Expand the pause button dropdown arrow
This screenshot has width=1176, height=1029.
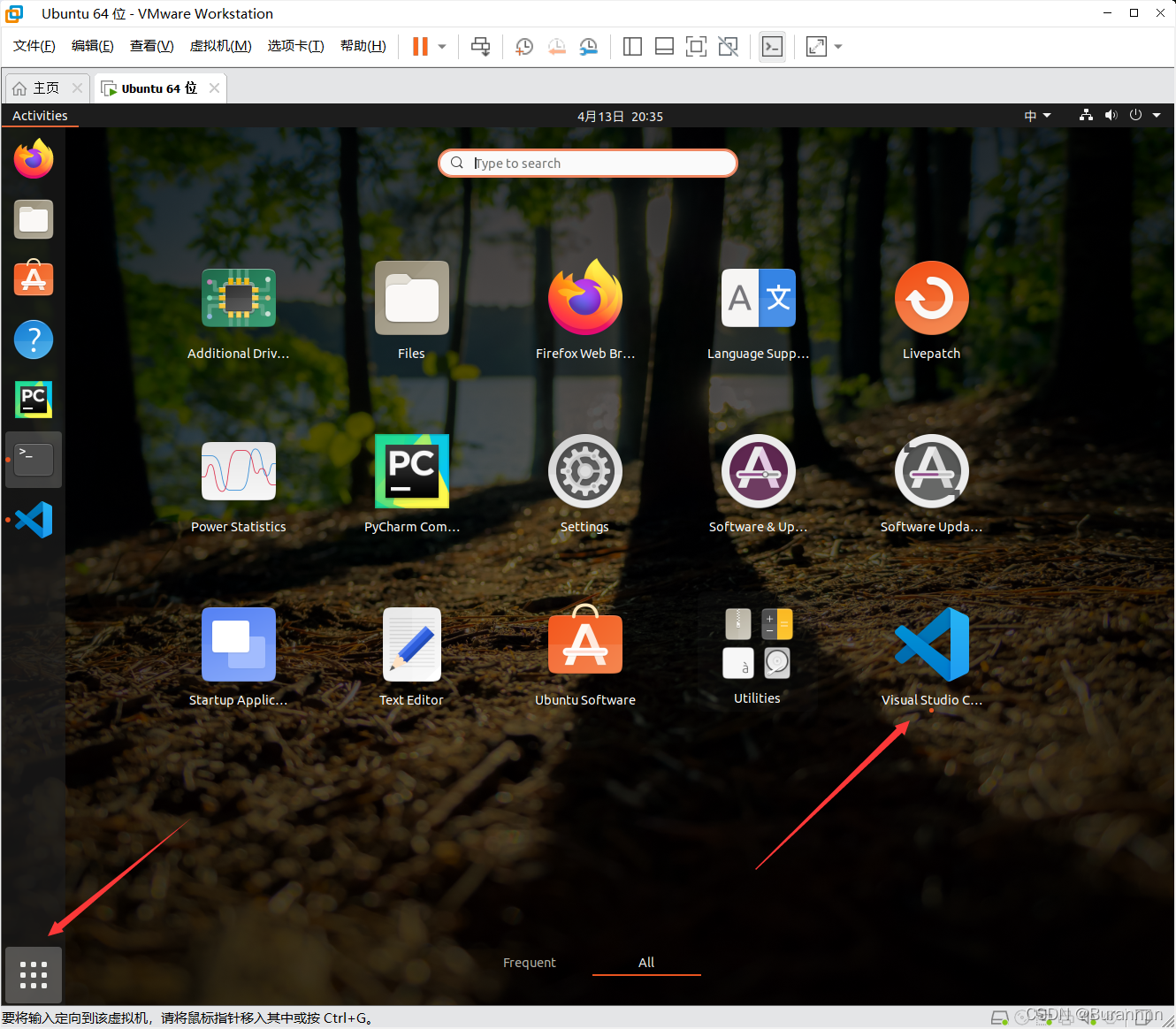pos(442,46)
